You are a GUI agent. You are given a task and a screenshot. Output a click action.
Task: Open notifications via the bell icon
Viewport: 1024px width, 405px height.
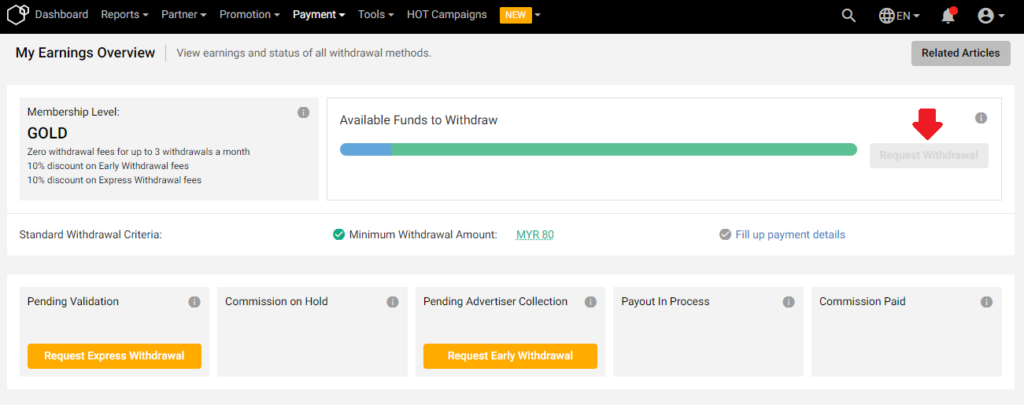point(948,16)
